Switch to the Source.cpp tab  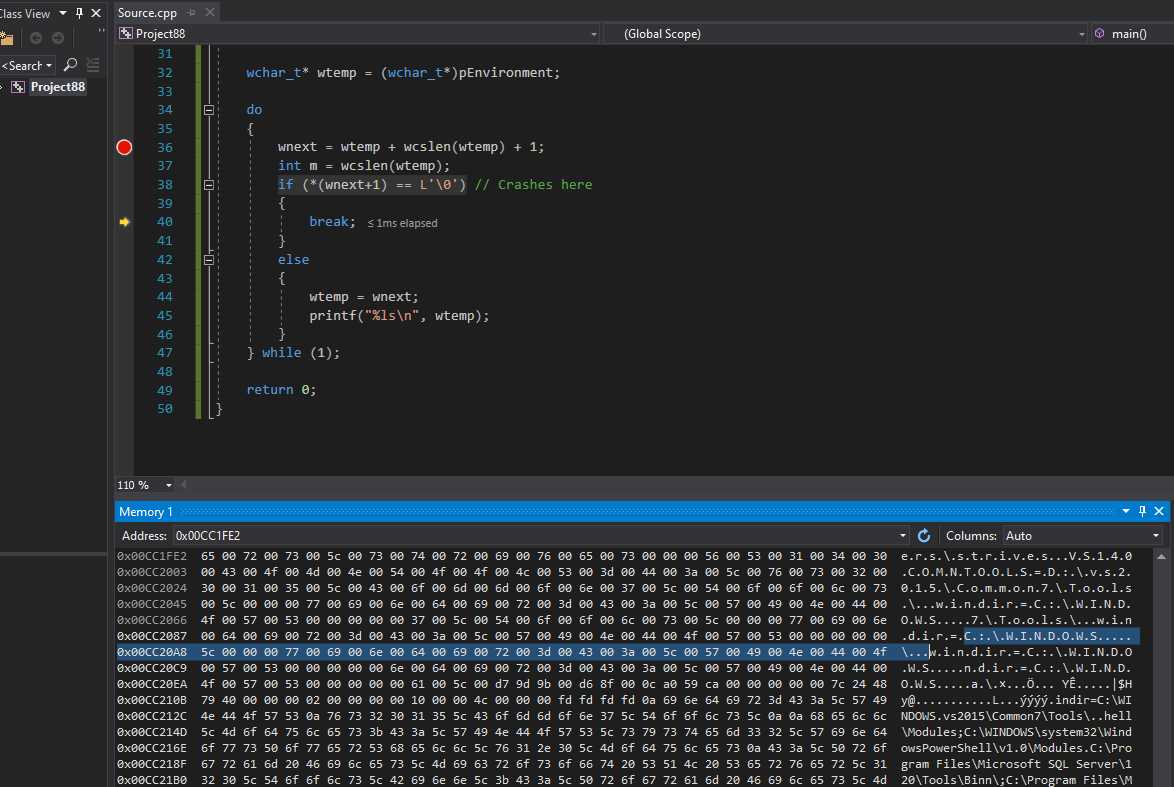[147, 13]
